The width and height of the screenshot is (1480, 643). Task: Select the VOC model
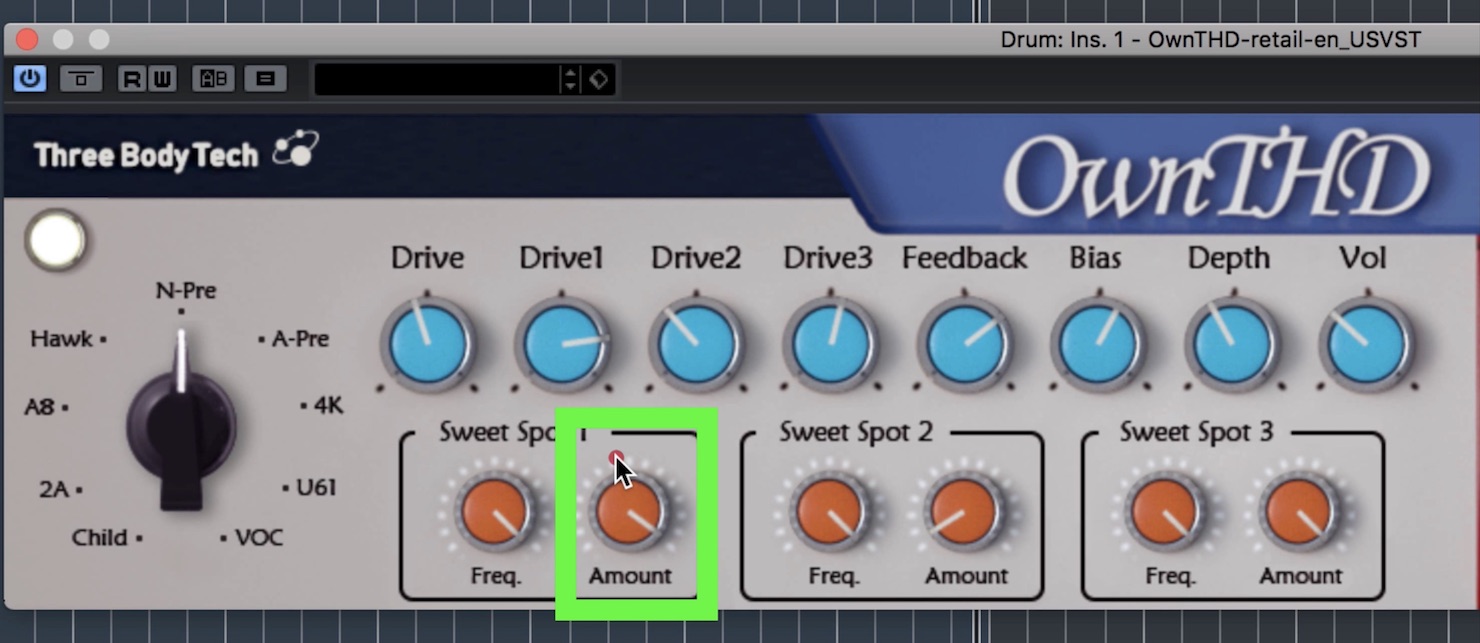click(x=259, y=538)
